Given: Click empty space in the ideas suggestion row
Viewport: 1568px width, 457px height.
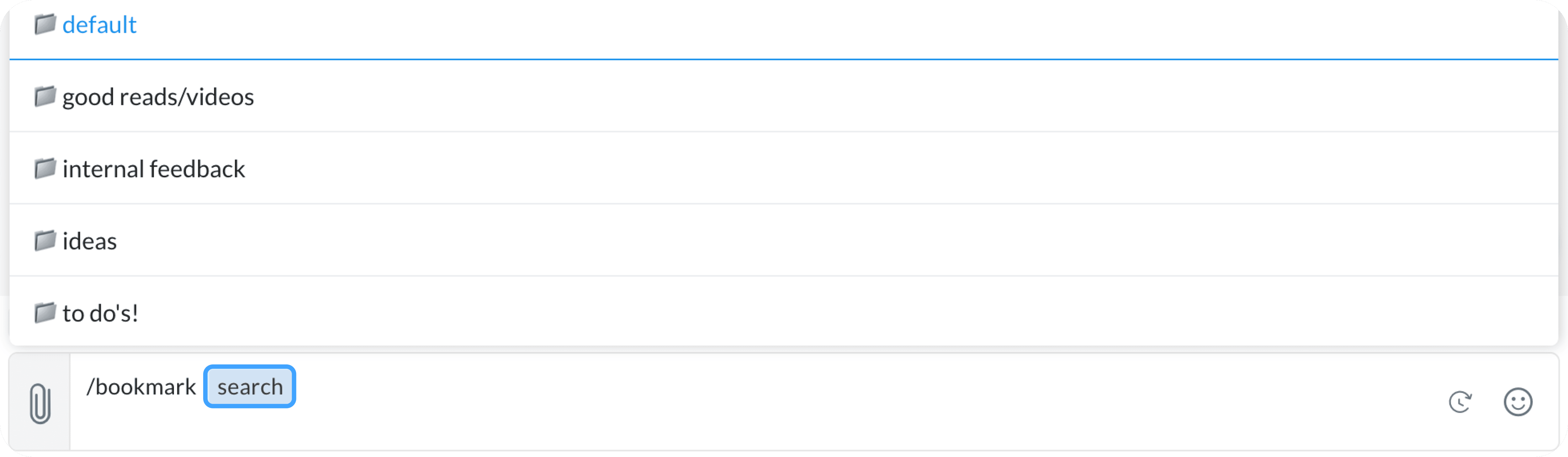Looking at the screenshot, I should (x=791, y=241).
